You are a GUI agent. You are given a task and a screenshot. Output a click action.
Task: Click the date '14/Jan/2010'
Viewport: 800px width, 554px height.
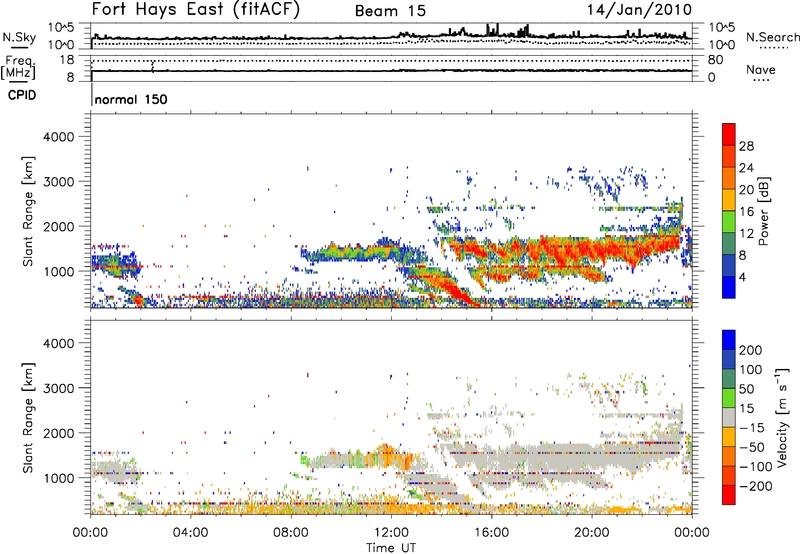(x=639, y=10)
